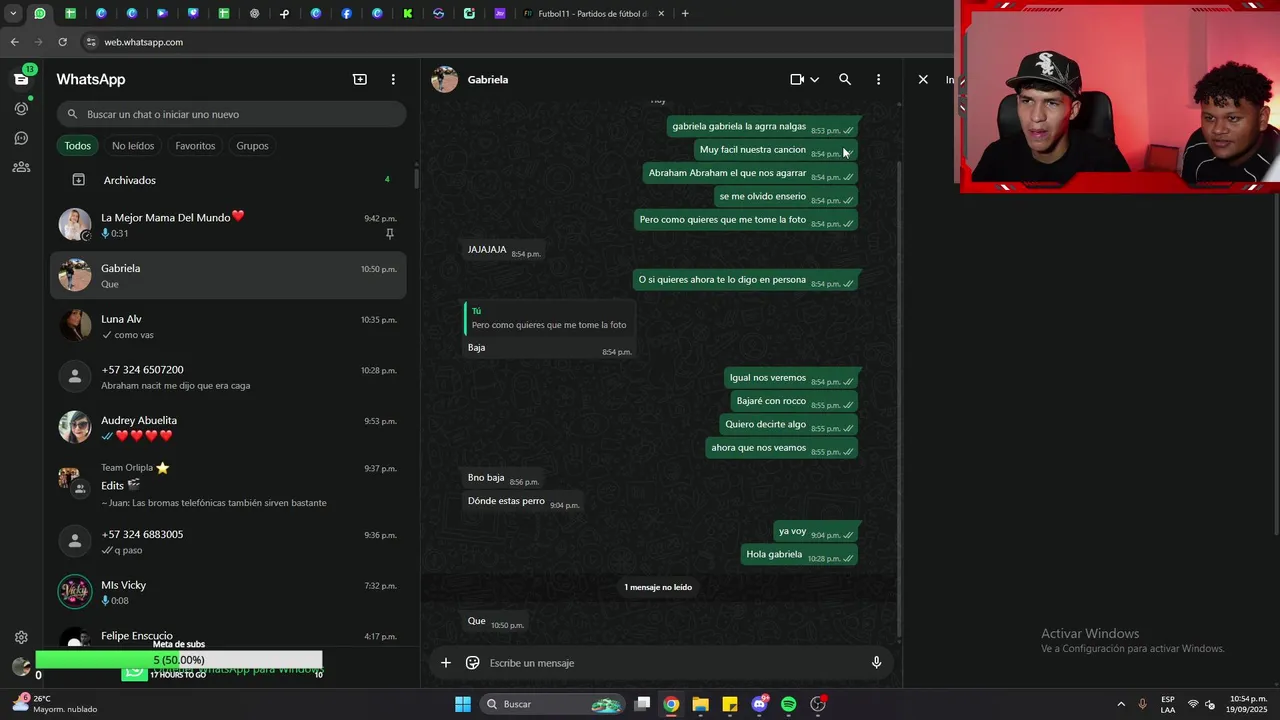Click Gabriela's profile picture in chat header
1280x720 pixels.
click(444, 79)
